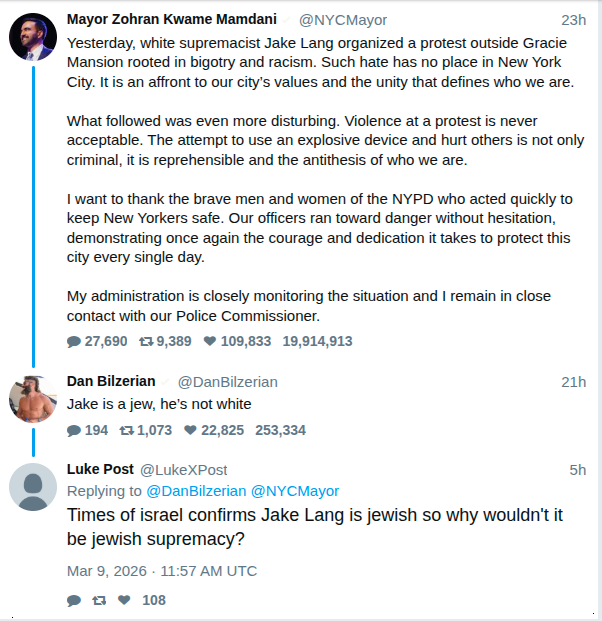Like Luke Post's tweet
Viewport: 602px width, 621px height.
124,601
